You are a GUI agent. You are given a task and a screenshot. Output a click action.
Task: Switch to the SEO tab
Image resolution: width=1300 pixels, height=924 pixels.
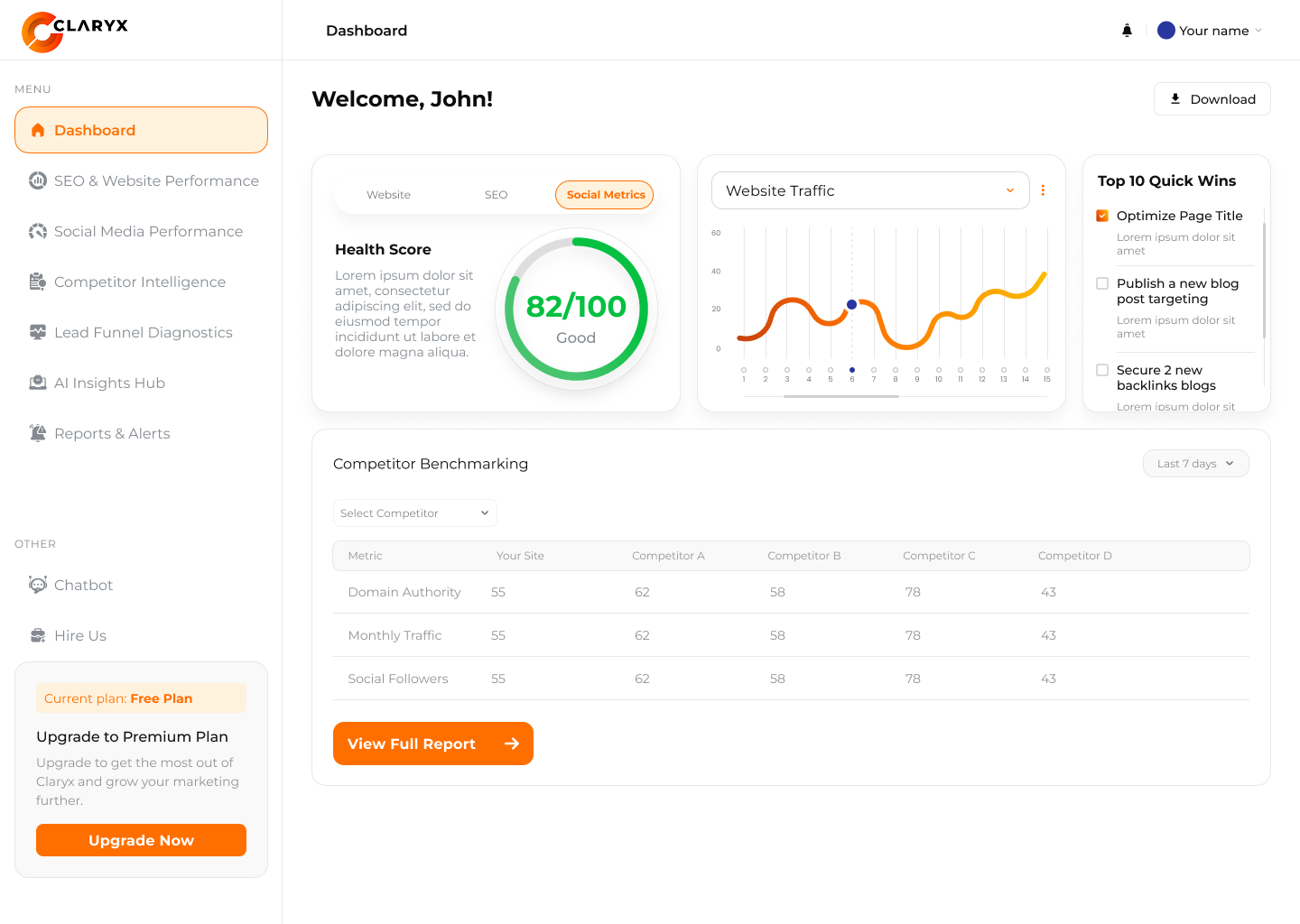496,194
